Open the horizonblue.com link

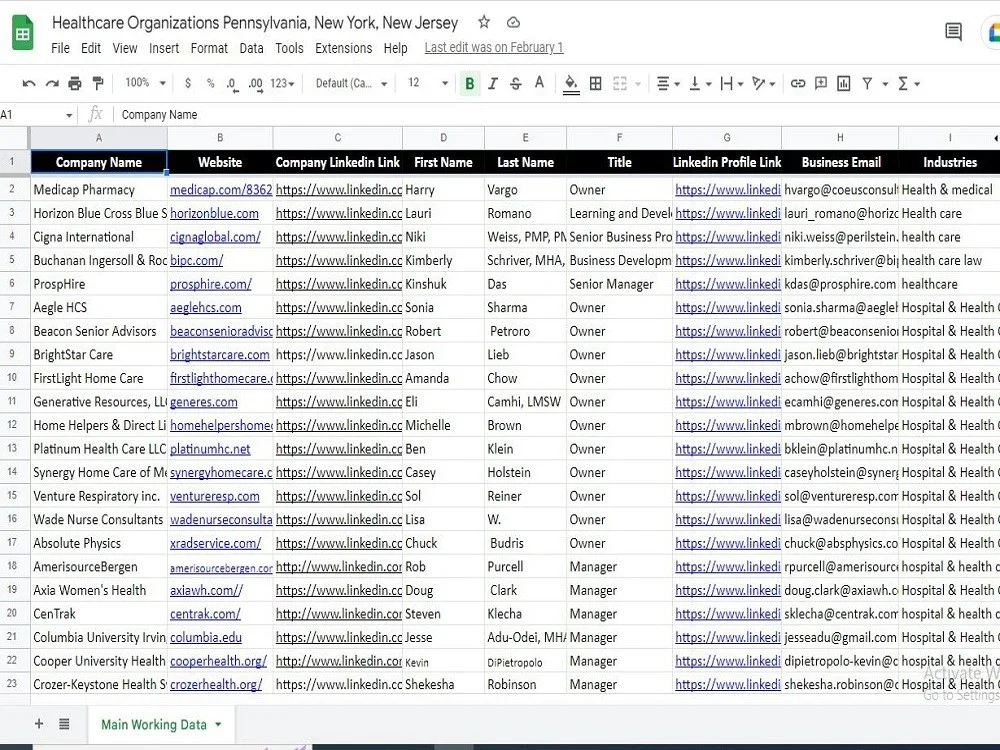click(214, 213)
